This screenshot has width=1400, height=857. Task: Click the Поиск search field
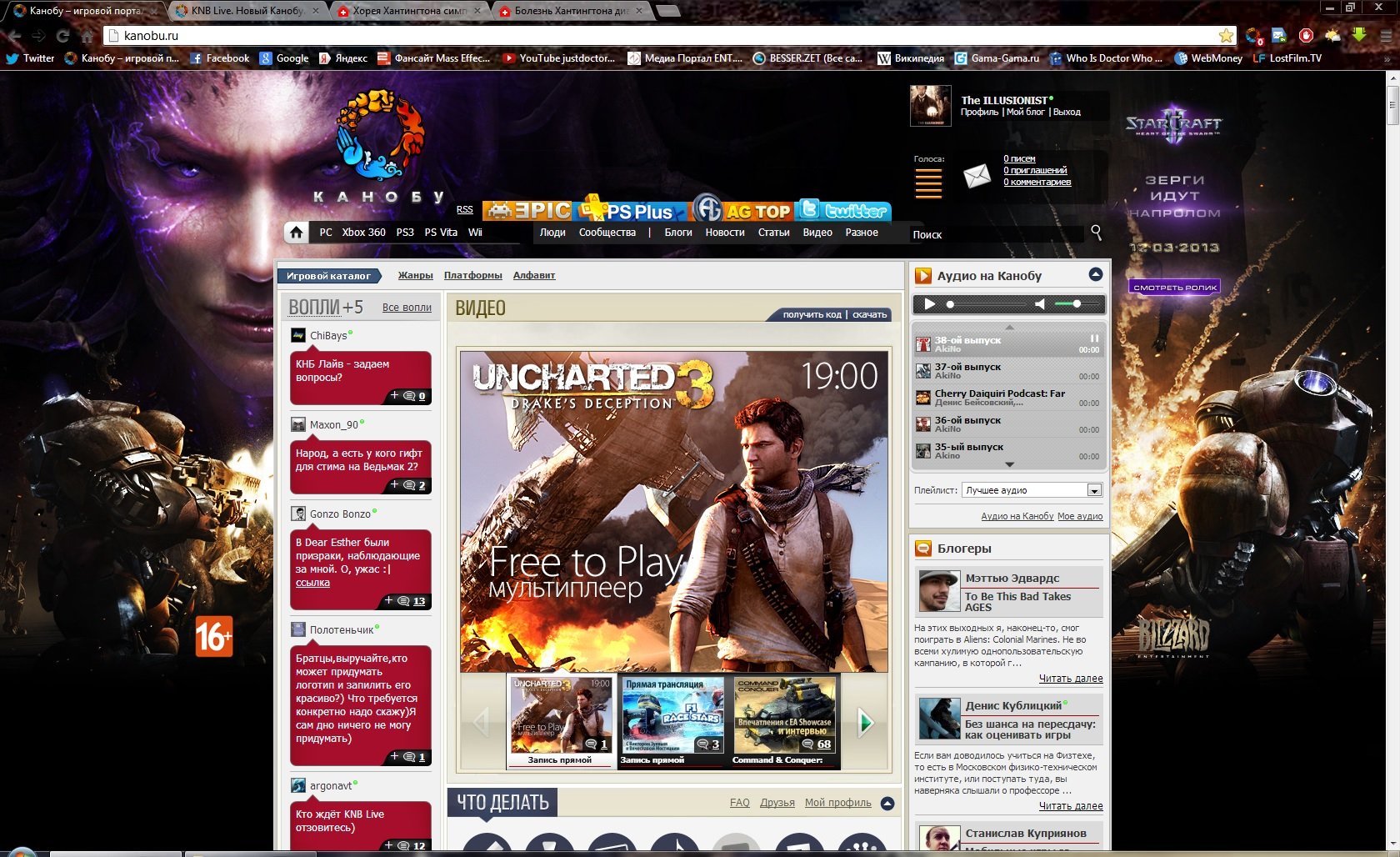[996, 234]
